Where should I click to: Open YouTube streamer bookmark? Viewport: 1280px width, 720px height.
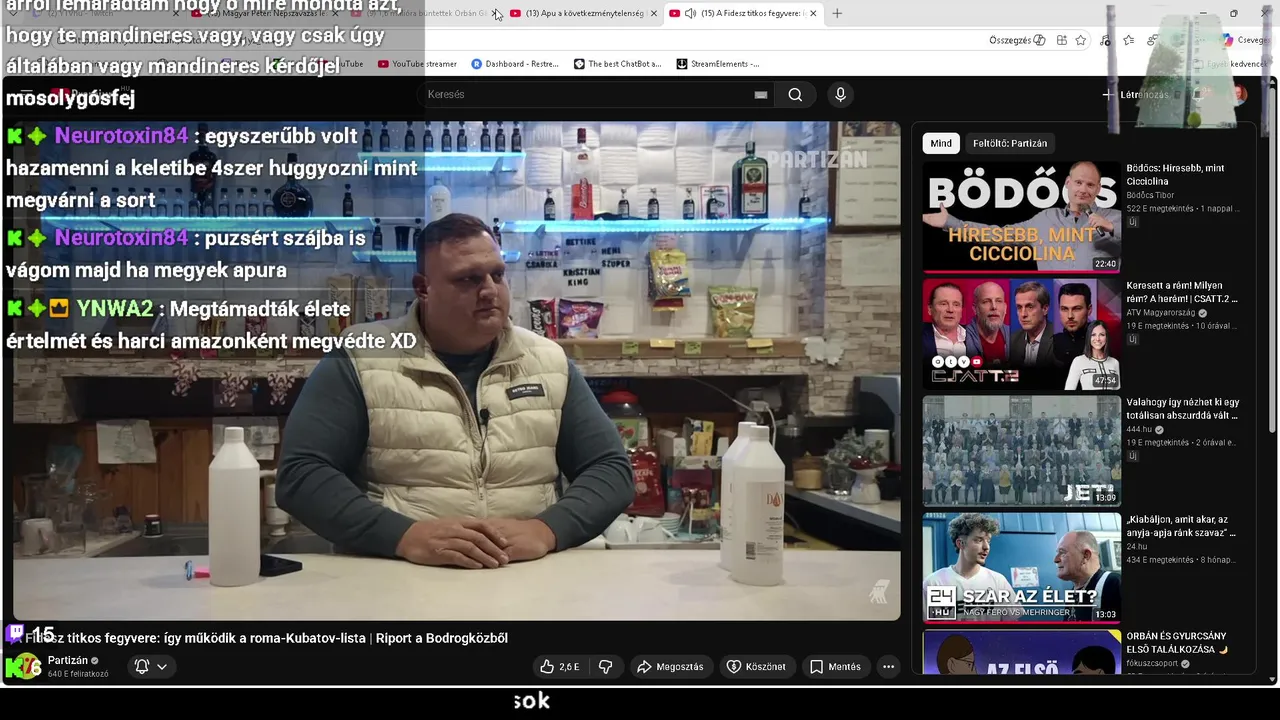pyautogui.click(x=417, y=64)
